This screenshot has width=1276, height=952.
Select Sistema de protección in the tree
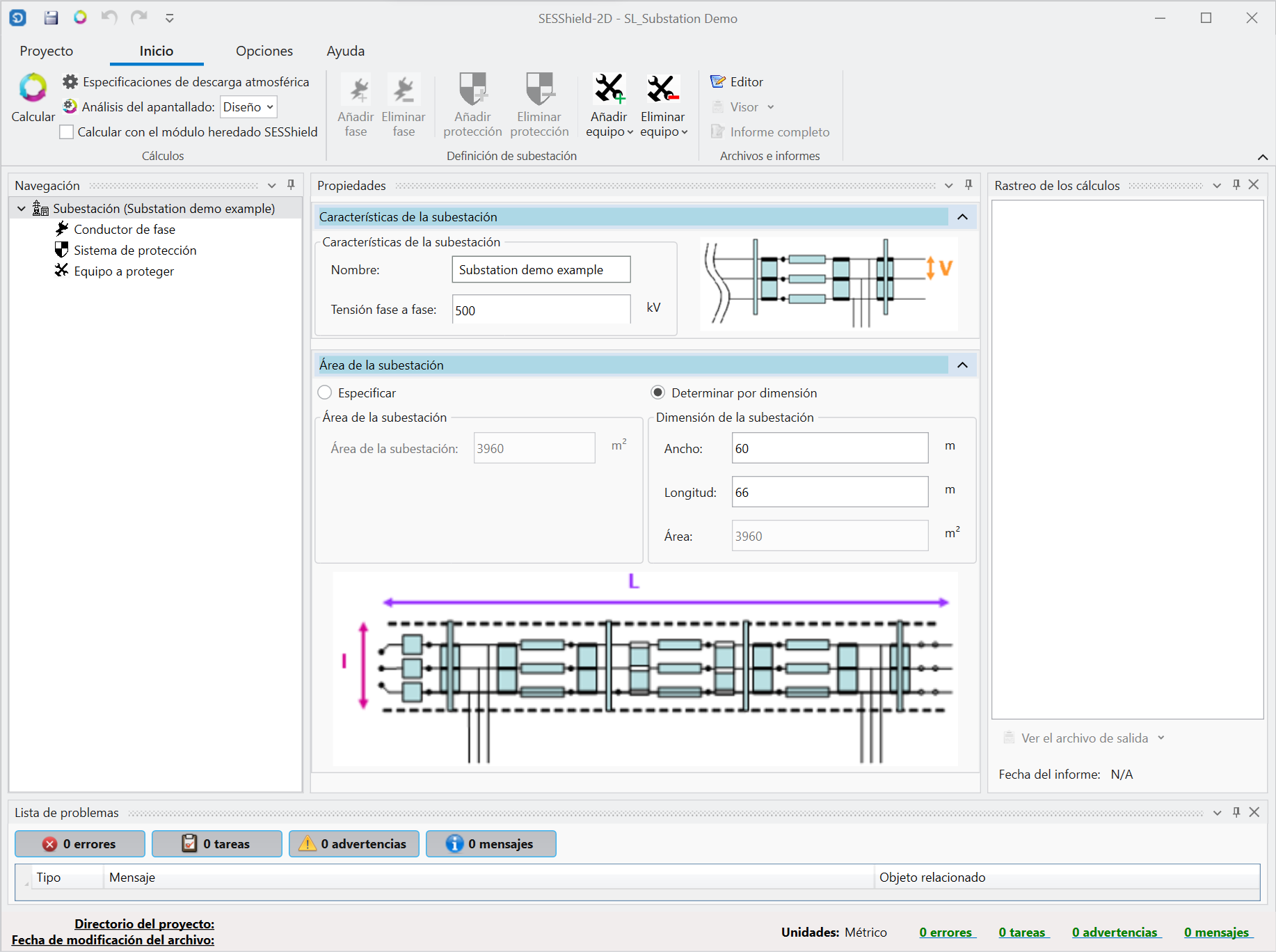click(135, 251)
